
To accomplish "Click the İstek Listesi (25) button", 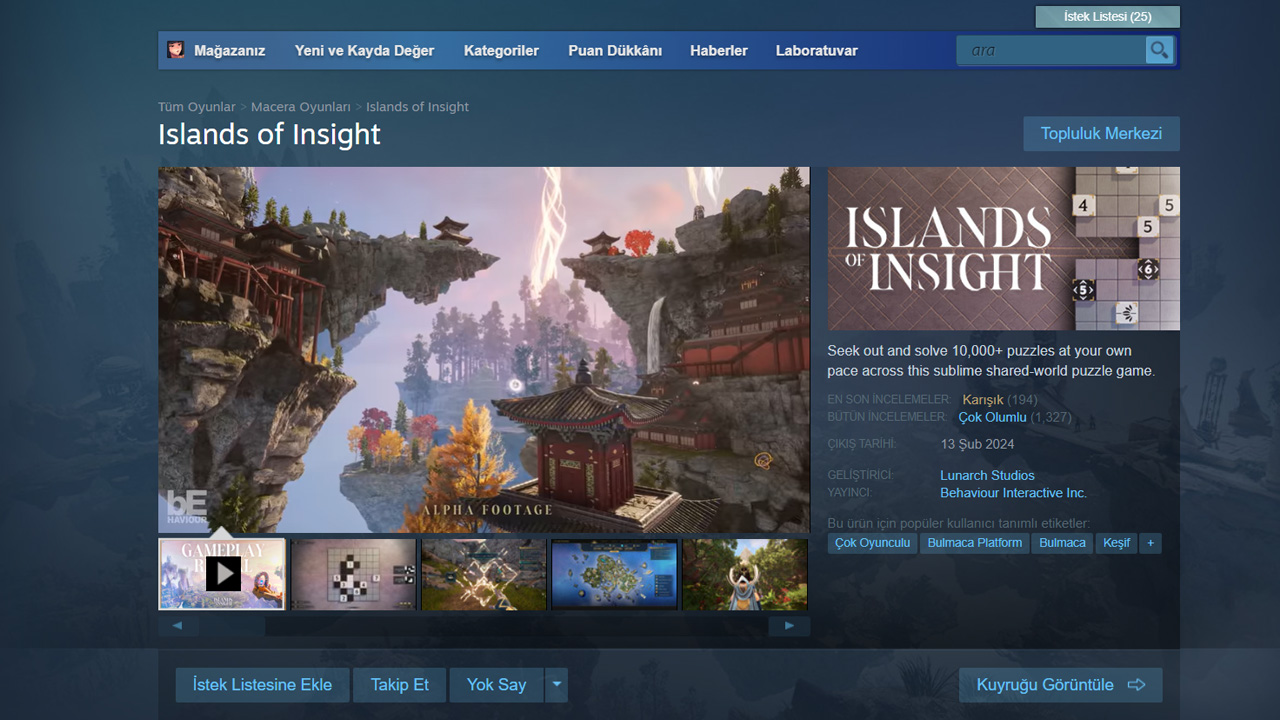I will (1107, 17).
